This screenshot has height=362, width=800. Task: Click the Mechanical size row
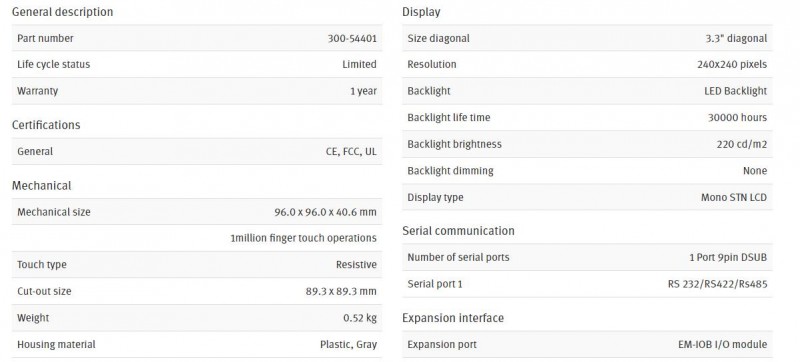(197, 212)
